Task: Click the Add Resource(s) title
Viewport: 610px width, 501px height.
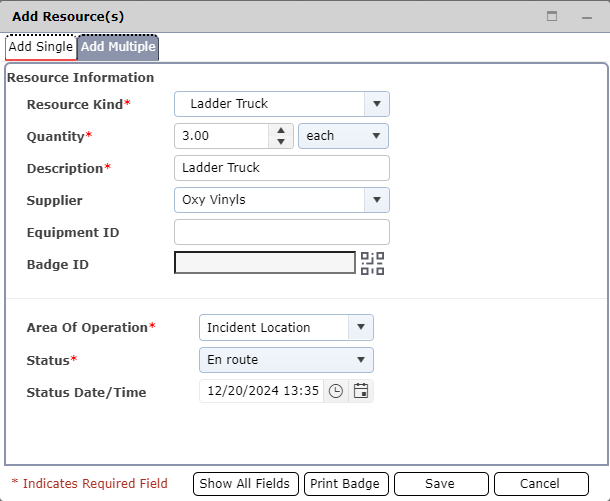Action: pyautogui.click(x=68, y=17)
